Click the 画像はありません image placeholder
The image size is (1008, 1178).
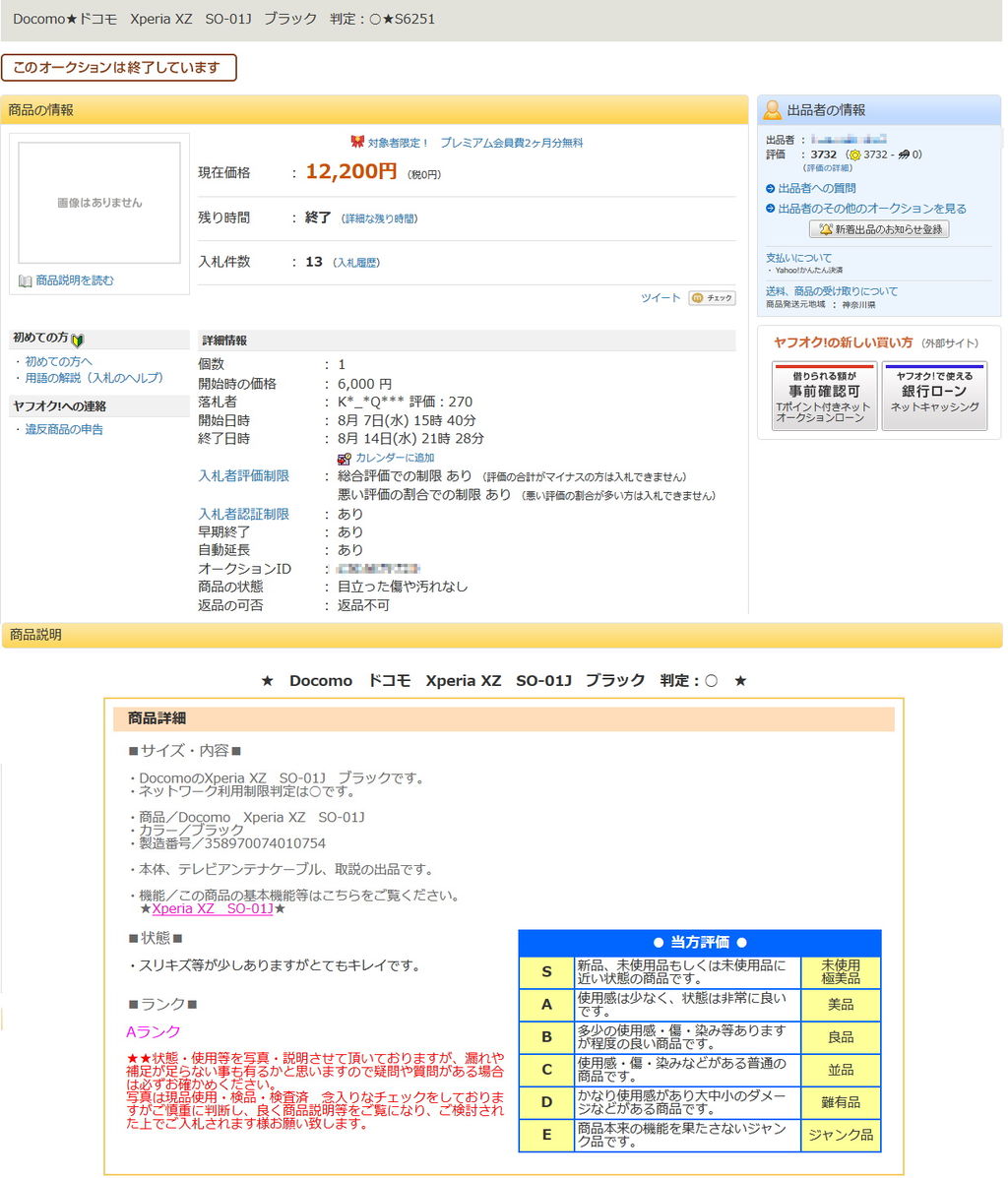[99, 203]
